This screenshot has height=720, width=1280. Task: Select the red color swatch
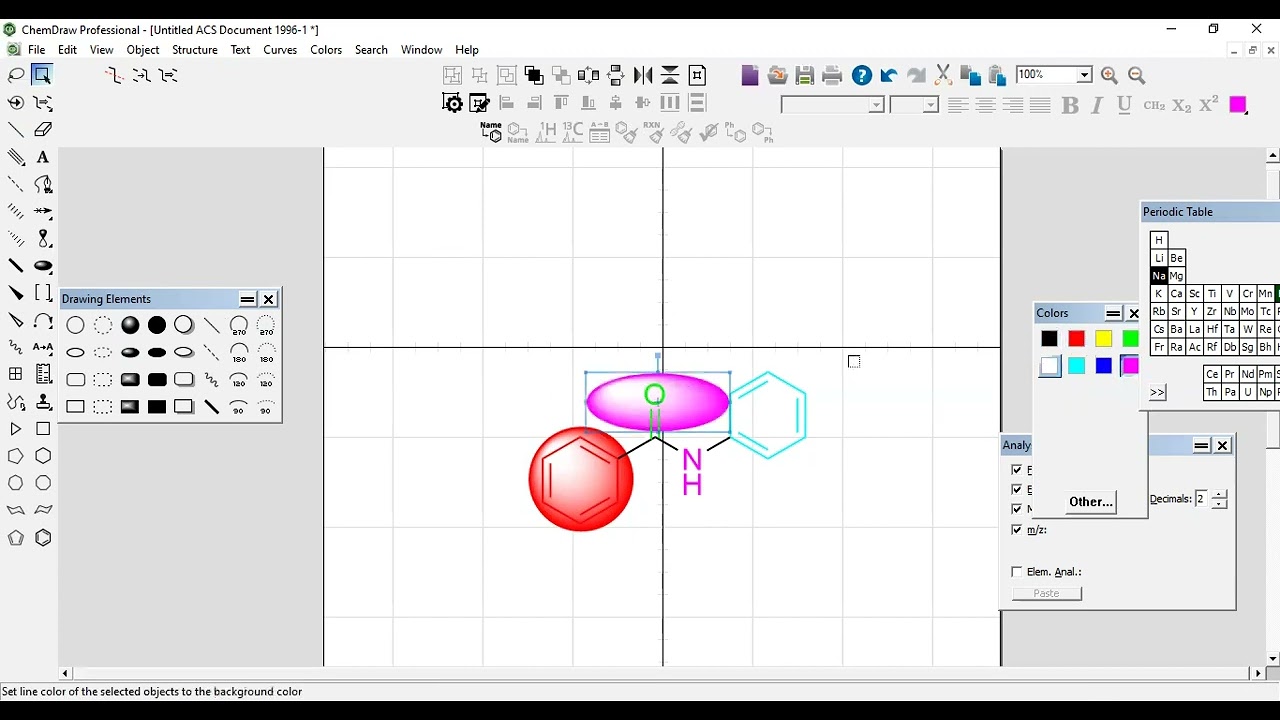click(1076, 339)
